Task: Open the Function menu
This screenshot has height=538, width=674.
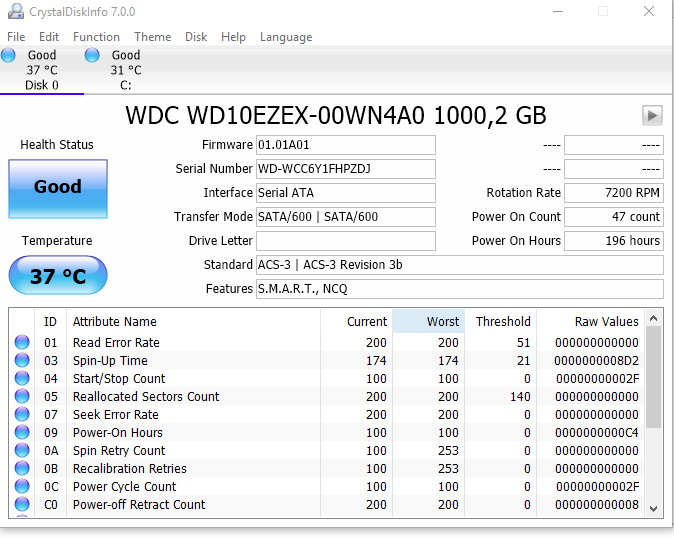Action: (x=96, y=37)
